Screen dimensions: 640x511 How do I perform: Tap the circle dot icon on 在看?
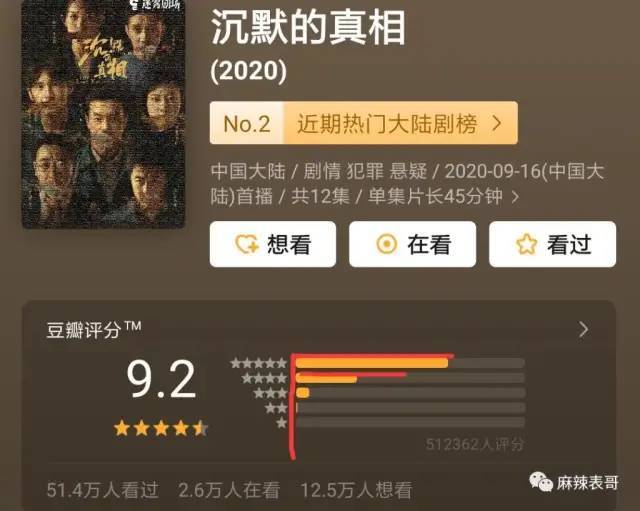pyautogui.click(x=387, y=244)
